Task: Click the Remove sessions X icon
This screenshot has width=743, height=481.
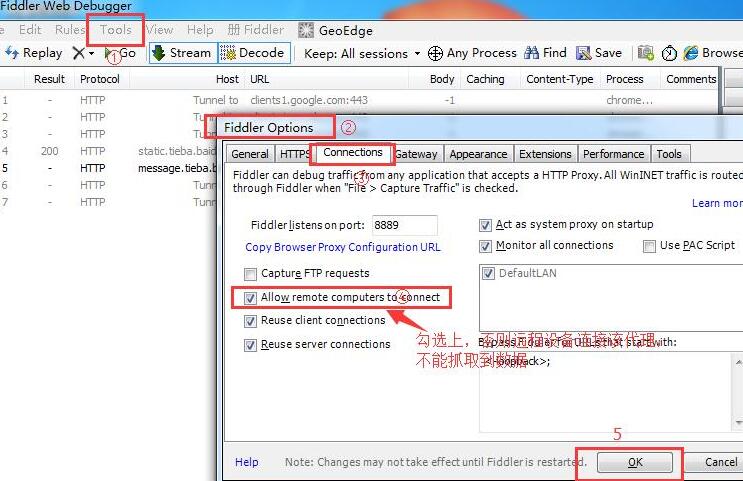Action: click(79, 53)
